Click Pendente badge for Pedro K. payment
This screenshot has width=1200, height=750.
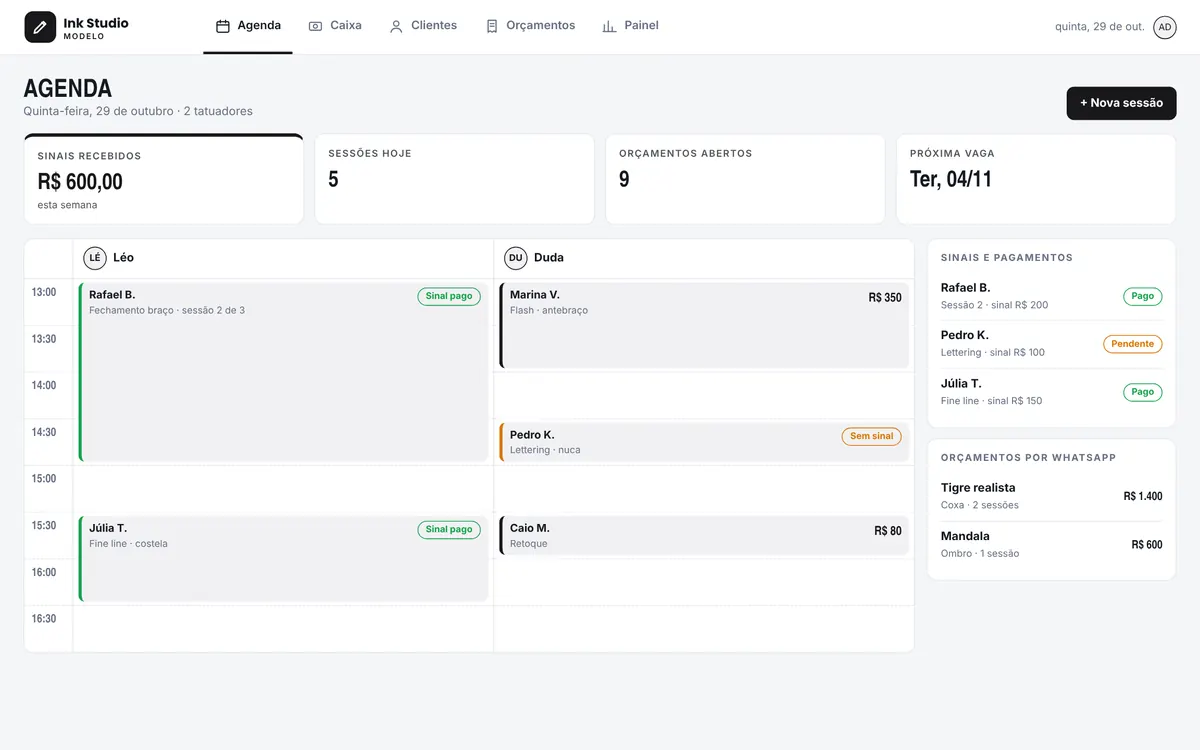(1133, 344)
